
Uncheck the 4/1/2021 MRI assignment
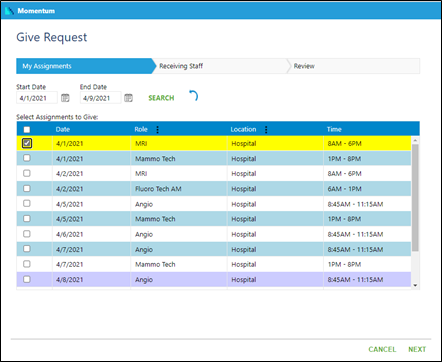(x=27, y=143)
